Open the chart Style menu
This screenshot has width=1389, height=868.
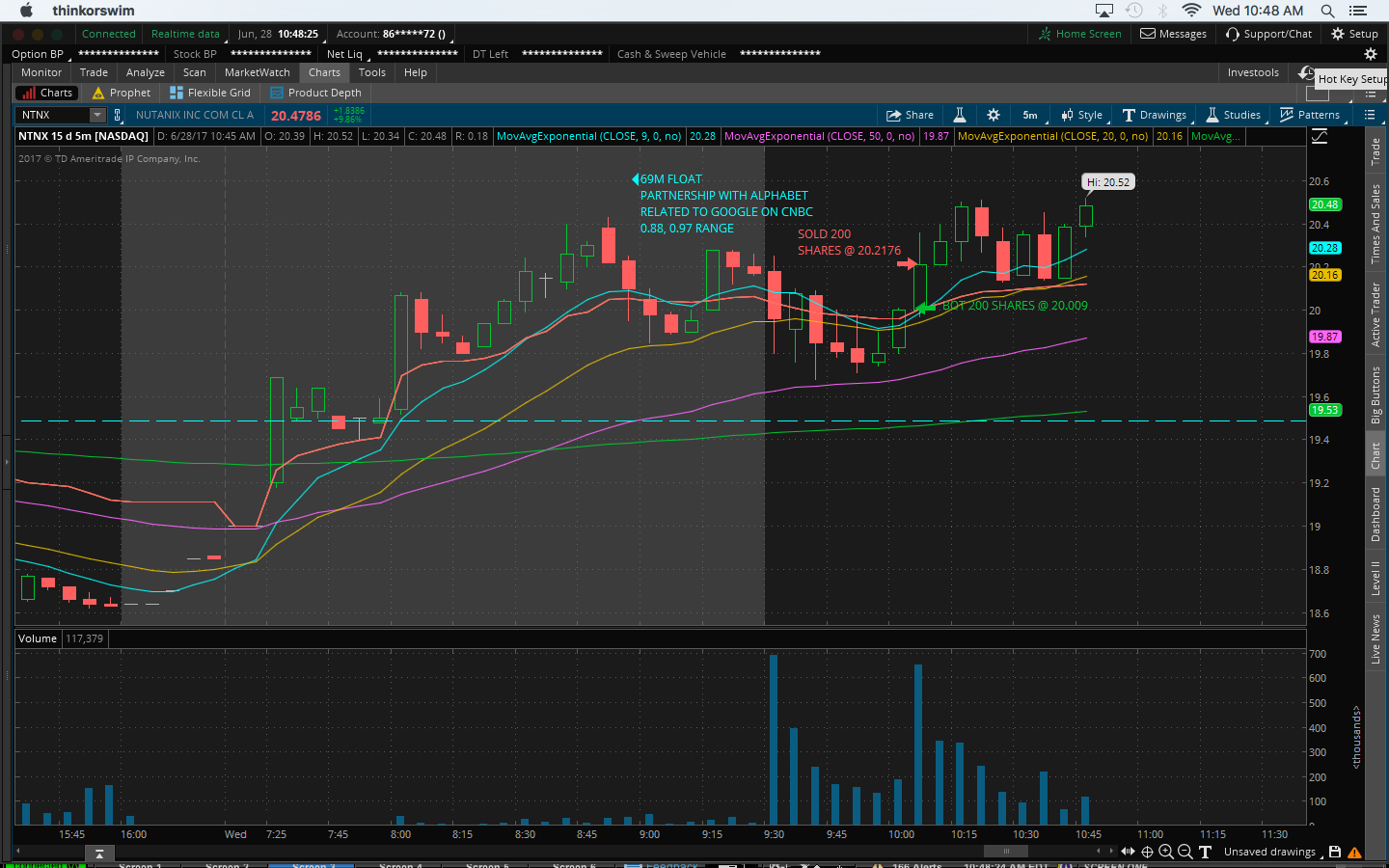point(1082,115)
